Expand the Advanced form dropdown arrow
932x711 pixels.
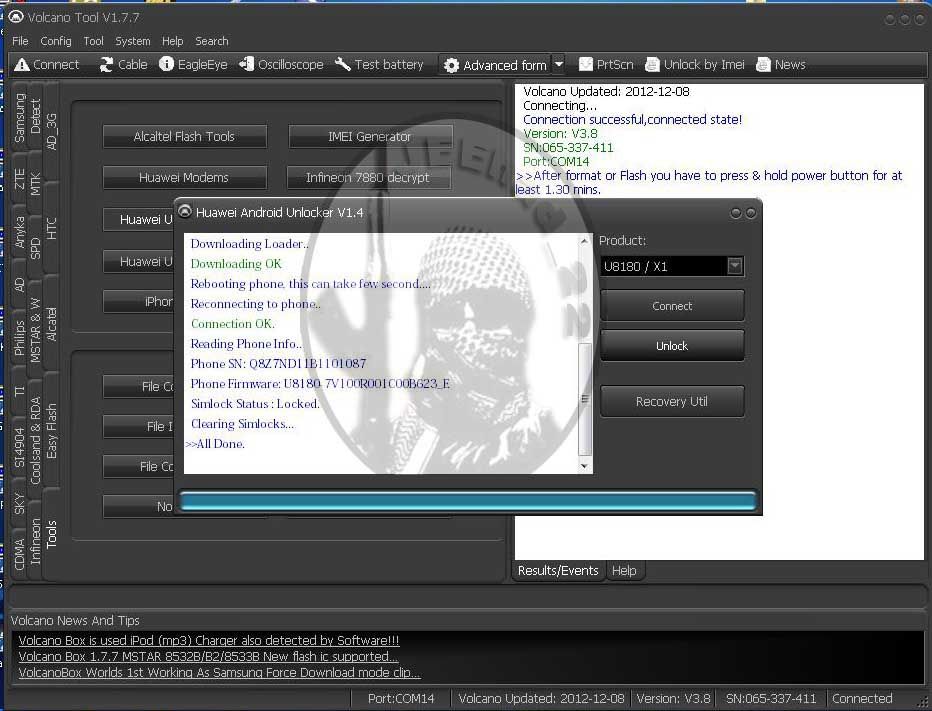[x=559, y=64]
